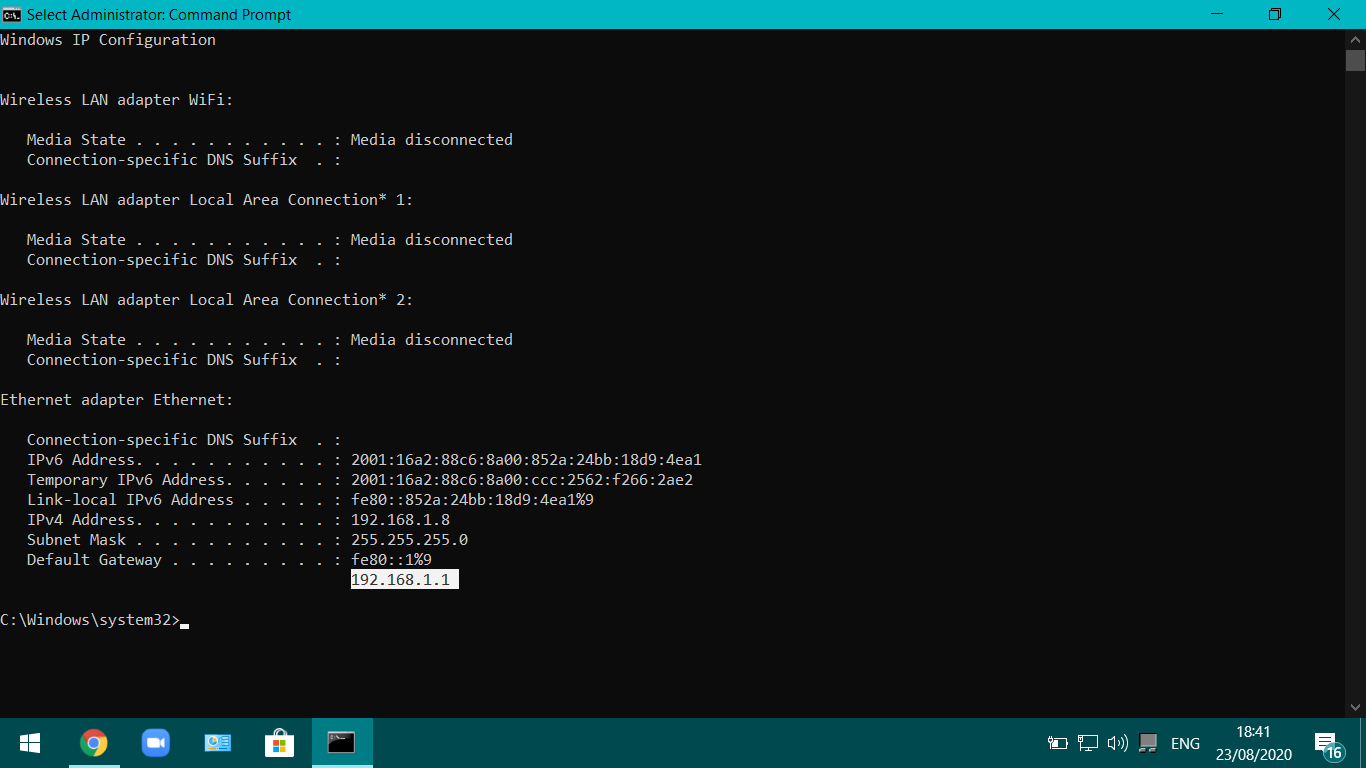Click the highlighted 192.168.1.1 gateway address
The image size is (1366, 768).
(404, 580)
